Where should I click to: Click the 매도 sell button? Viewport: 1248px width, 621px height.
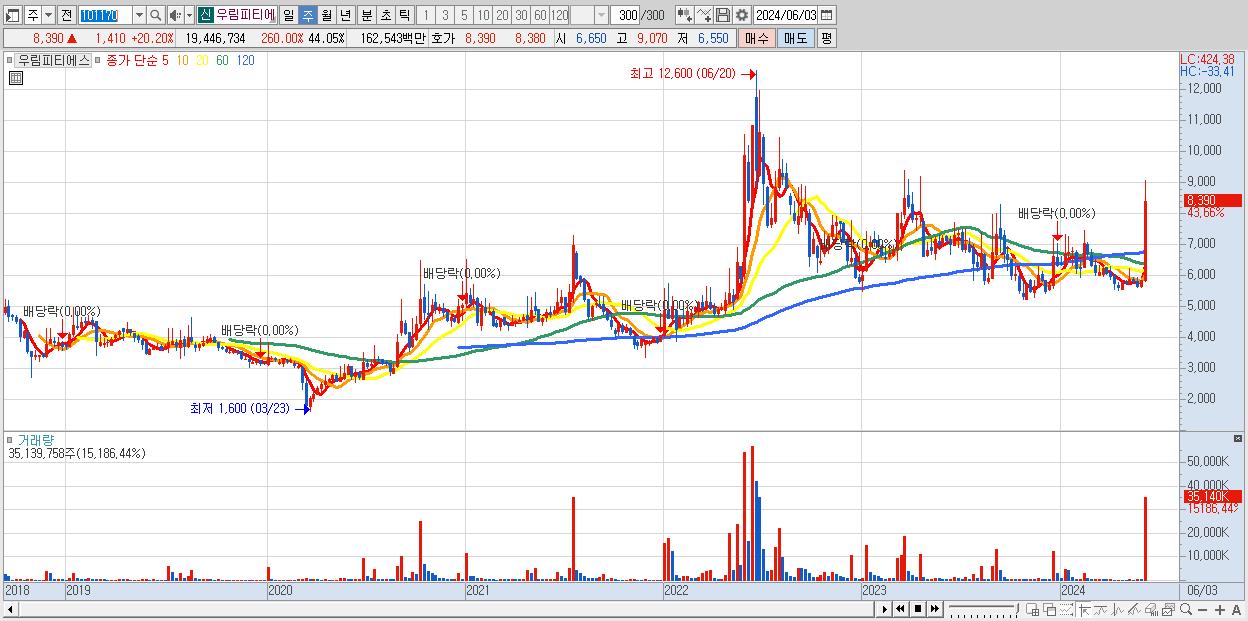[795, 38]
